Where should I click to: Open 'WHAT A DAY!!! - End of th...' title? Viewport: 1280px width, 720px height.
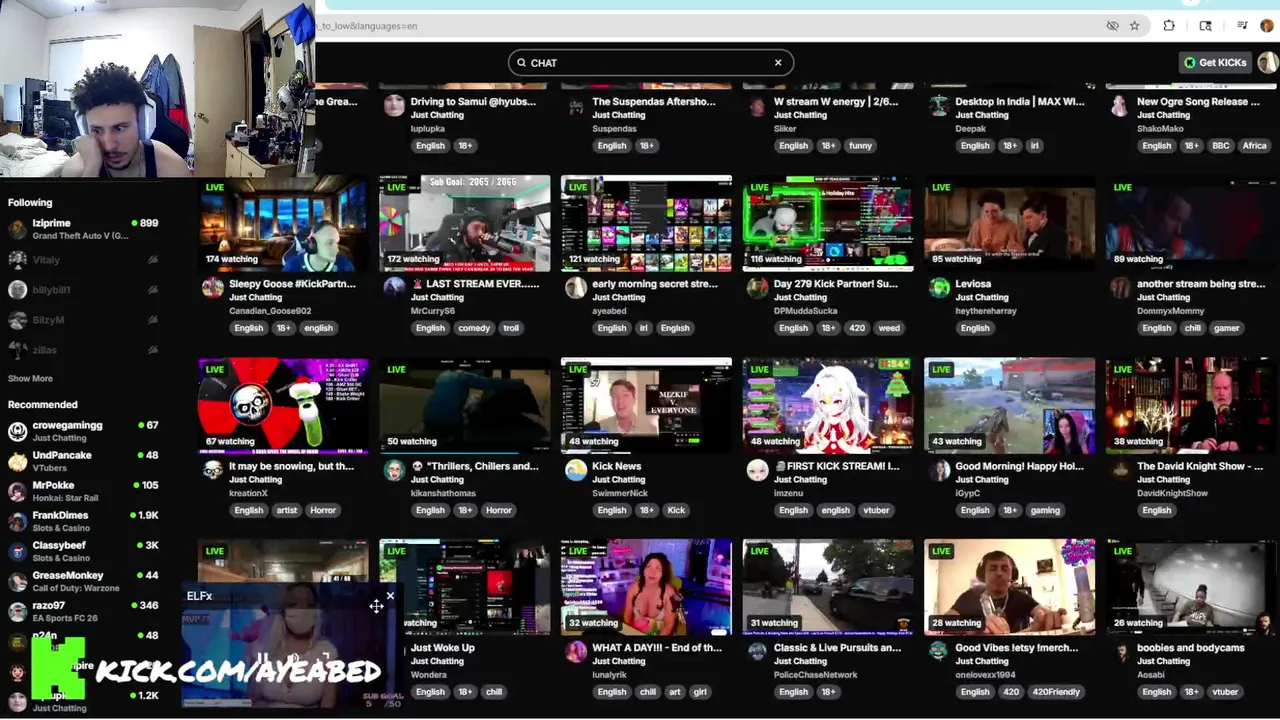(656, 648)
